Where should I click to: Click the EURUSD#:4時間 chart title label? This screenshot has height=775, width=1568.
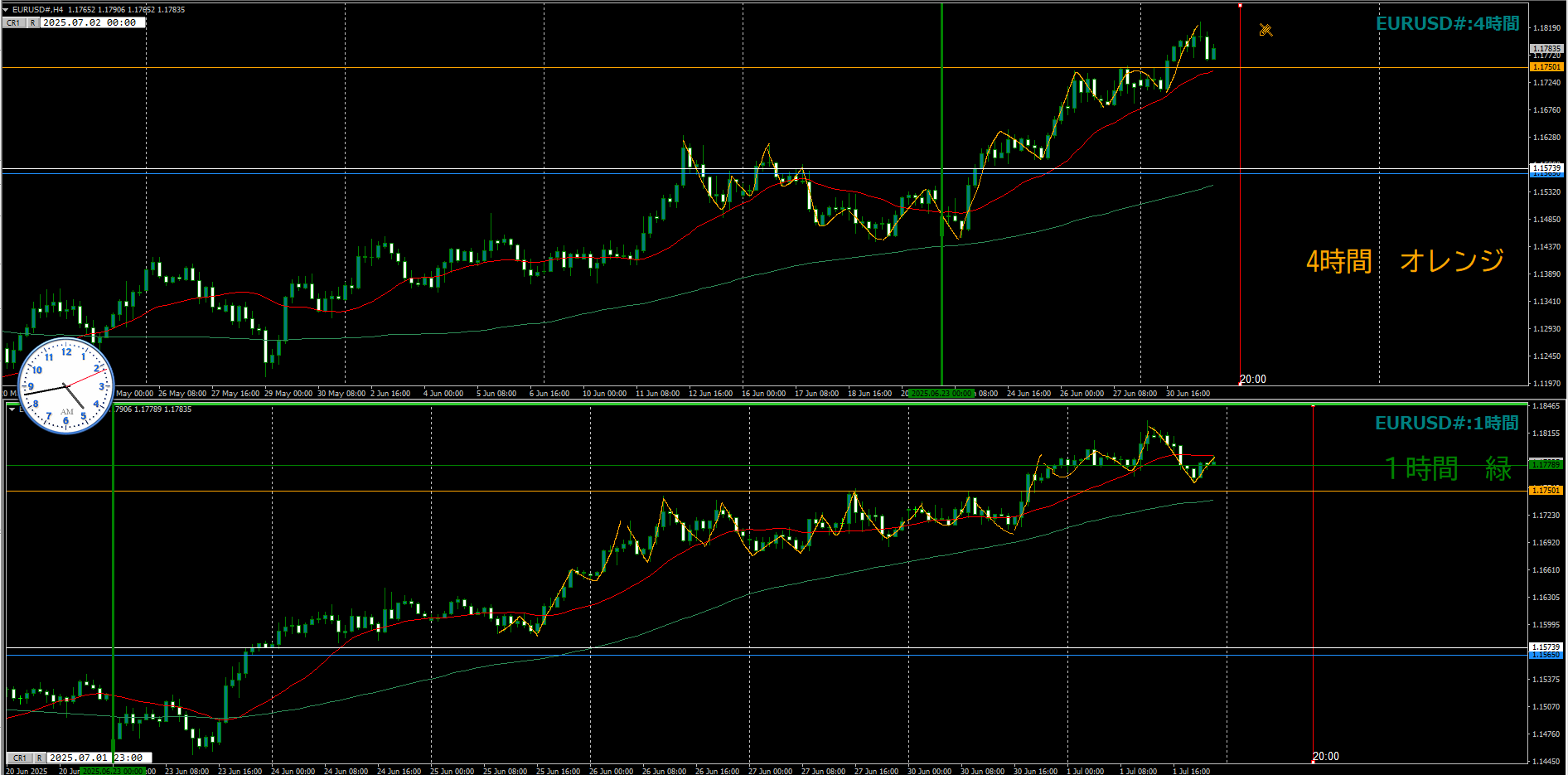1448,23
